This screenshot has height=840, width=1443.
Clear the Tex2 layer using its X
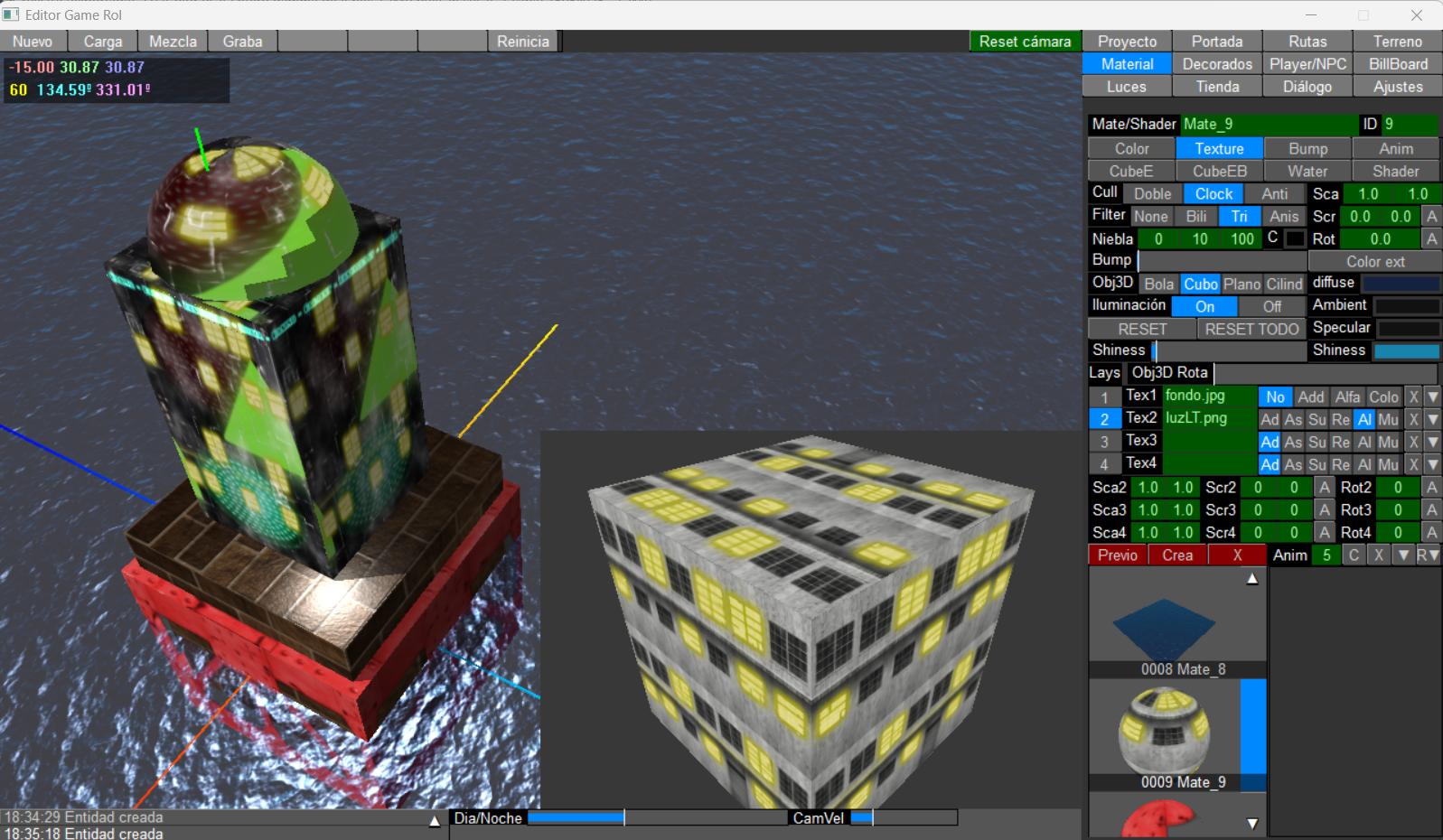pos(1414,420)
